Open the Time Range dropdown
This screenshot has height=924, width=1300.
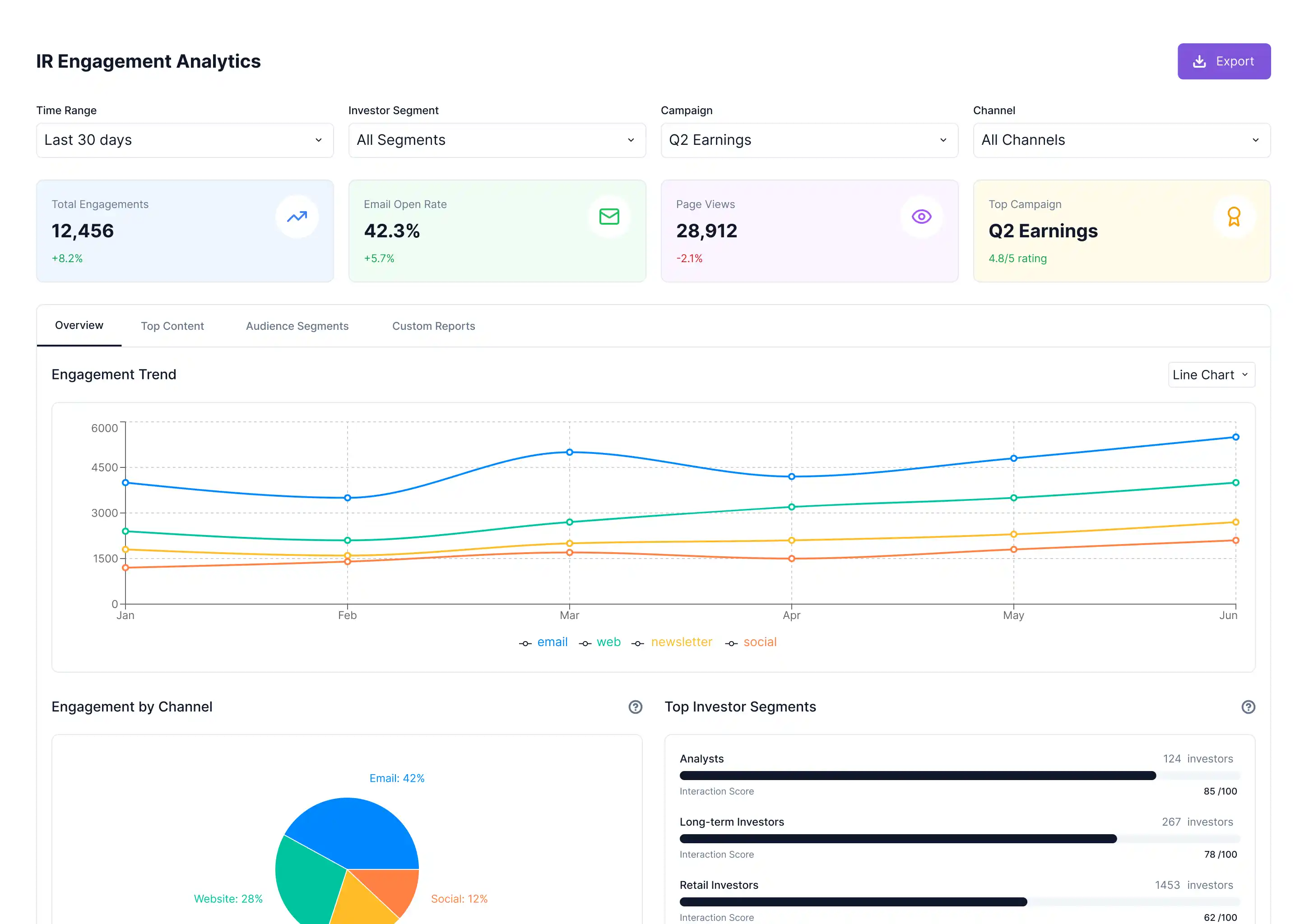tap(184, 140)
